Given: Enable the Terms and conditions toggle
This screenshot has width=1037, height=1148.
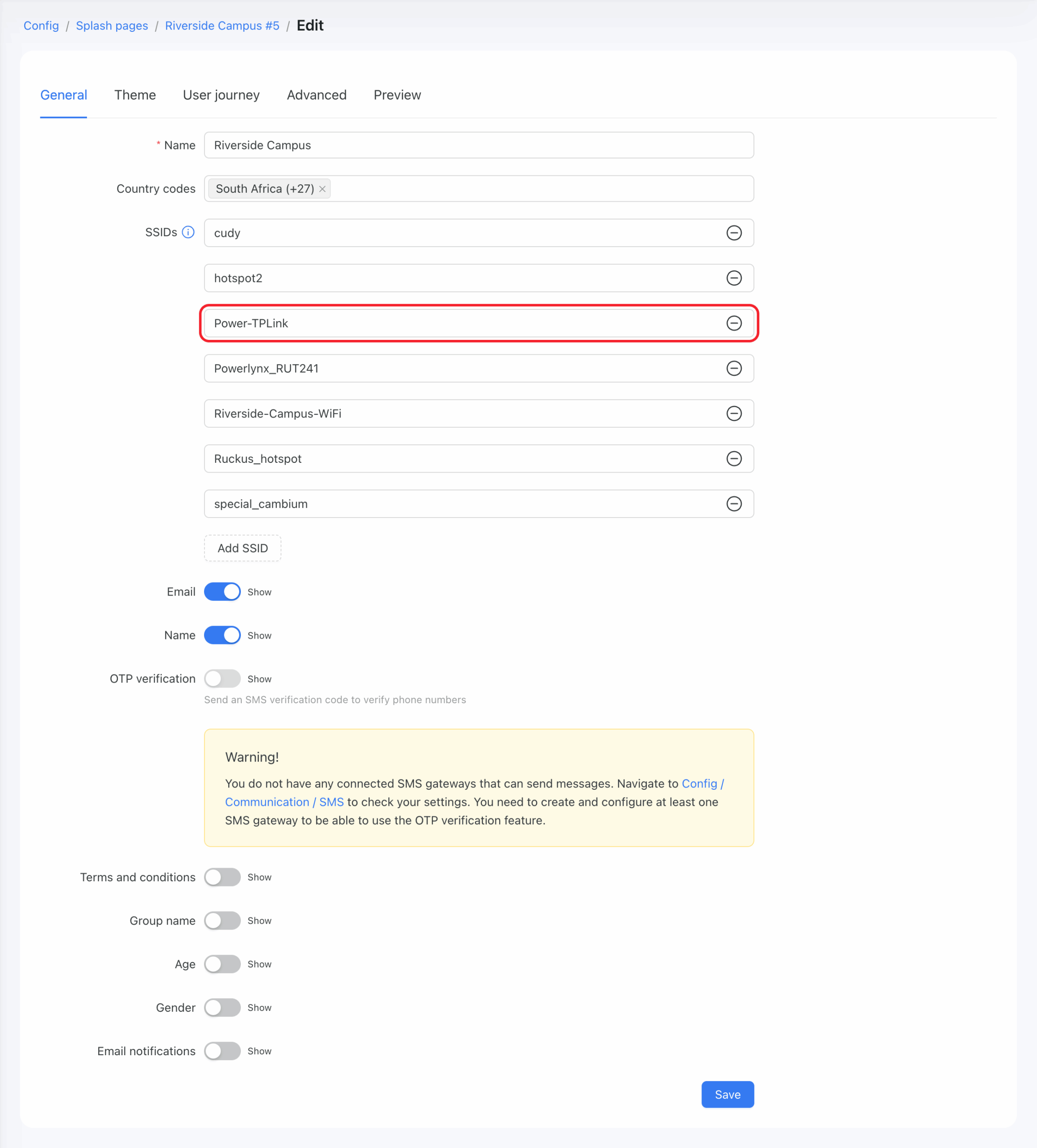Looking at the screenshot, I should click(x=222, y=877).
